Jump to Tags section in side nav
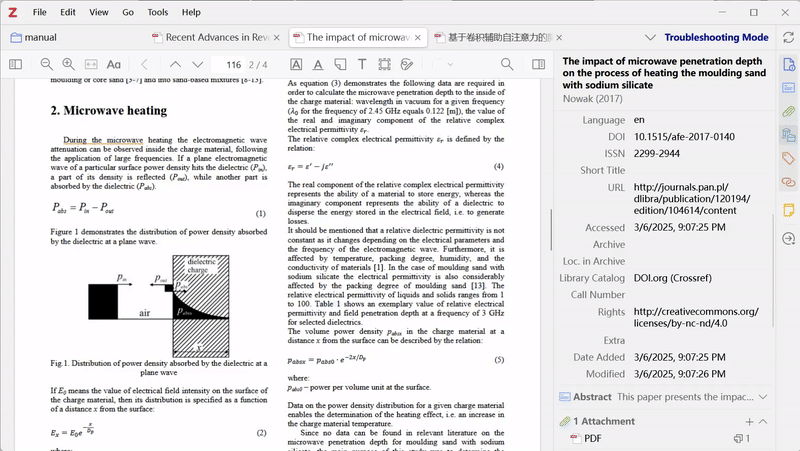 (789, 159)
